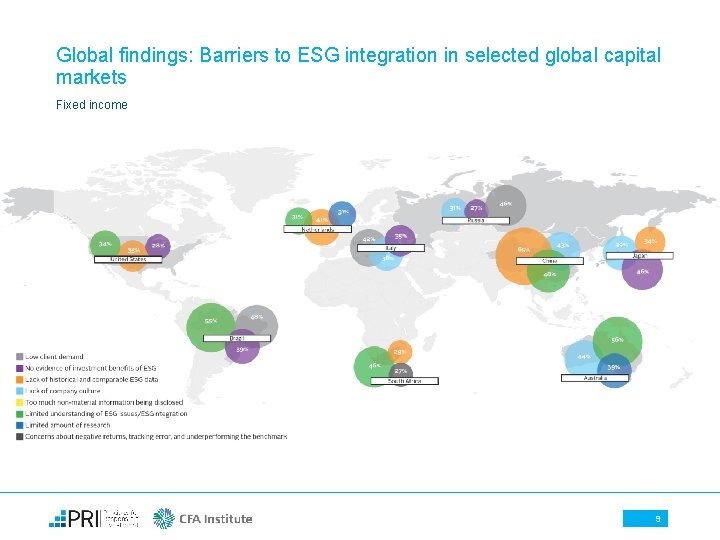The height and width of the screenshot is (540, 720).
Task: Click 'Concerns about negative returns, tracking error' text
Action: [x=156, y=437]
